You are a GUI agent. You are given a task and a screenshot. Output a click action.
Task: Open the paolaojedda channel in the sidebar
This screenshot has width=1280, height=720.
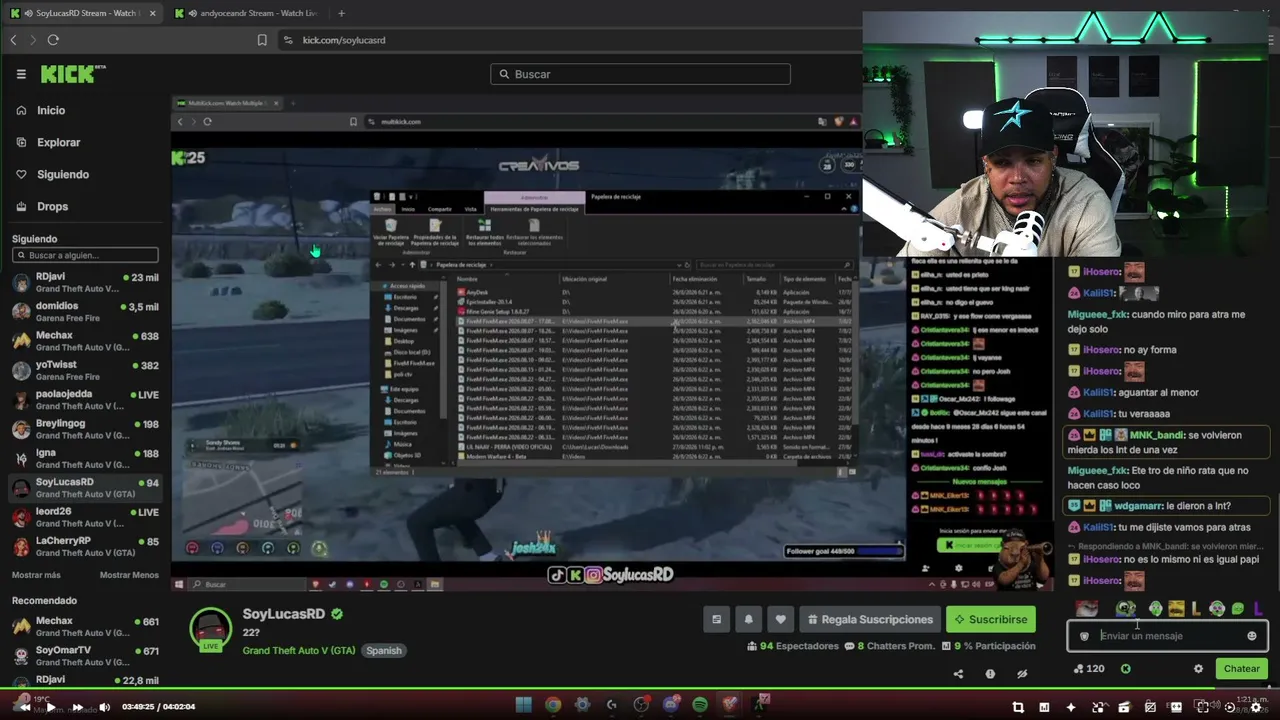click(x=85, y=400)
